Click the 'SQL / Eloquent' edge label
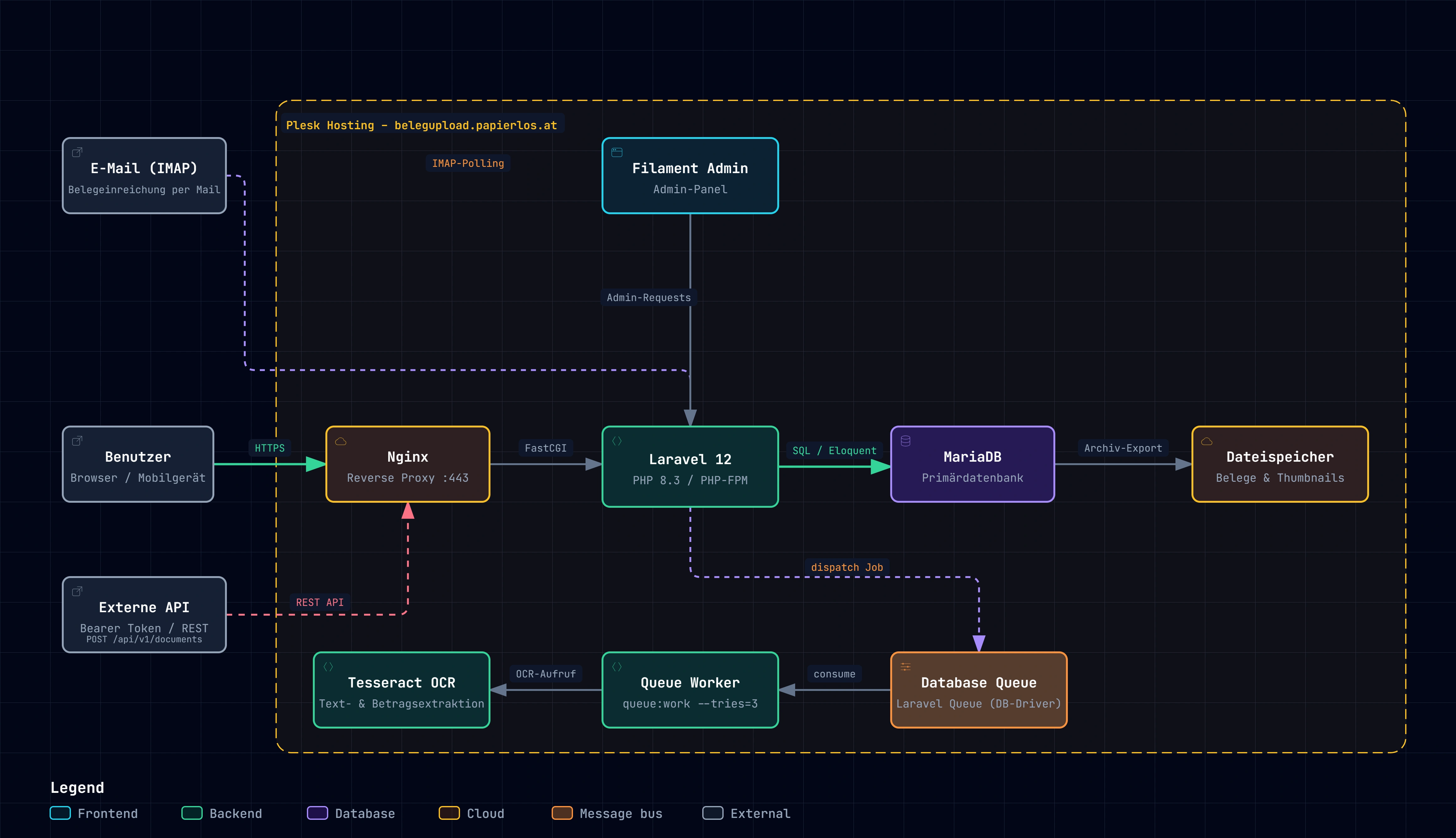1456x838 pixels. [834, 451]
